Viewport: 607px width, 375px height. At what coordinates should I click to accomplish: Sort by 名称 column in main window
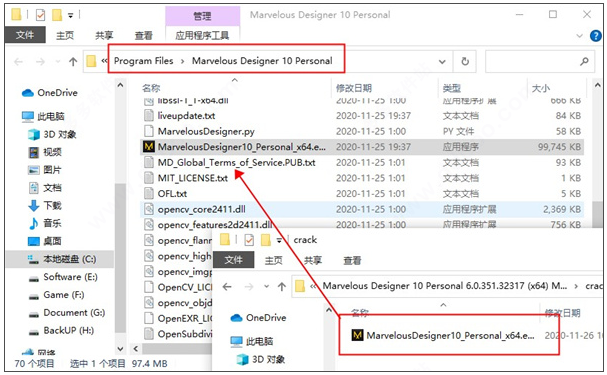click(151, 88)
